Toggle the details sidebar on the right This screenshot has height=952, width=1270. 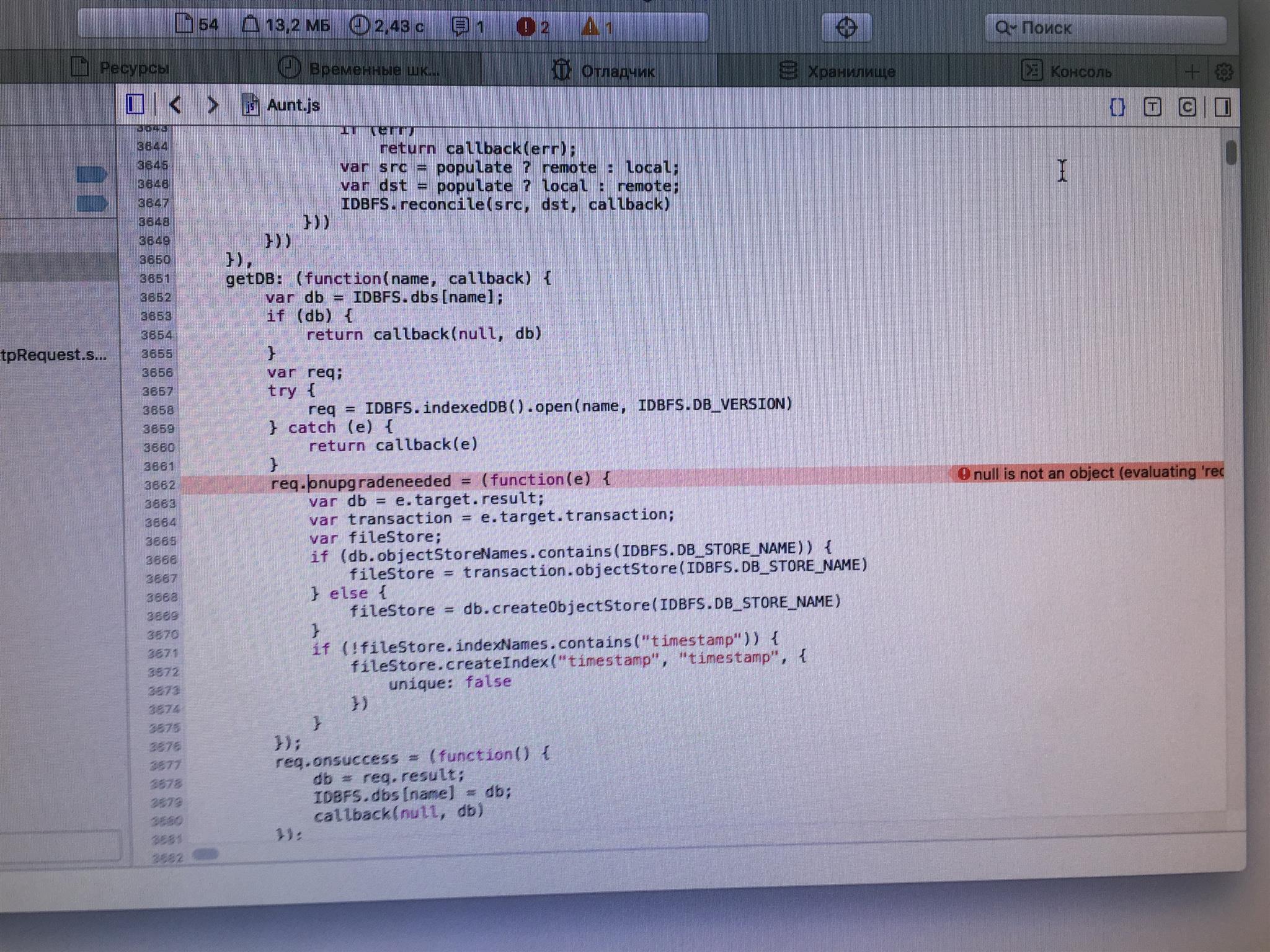pos(1223,108)
